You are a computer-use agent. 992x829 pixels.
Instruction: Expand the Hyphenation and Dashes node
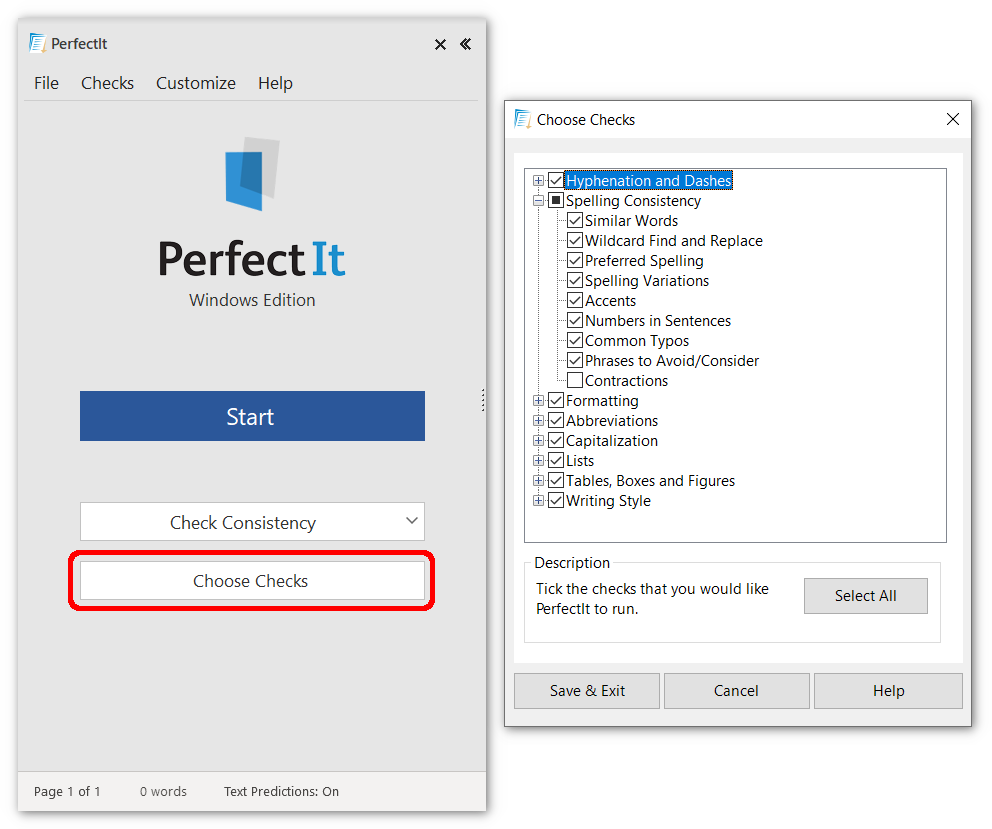(x=538, y=180)
